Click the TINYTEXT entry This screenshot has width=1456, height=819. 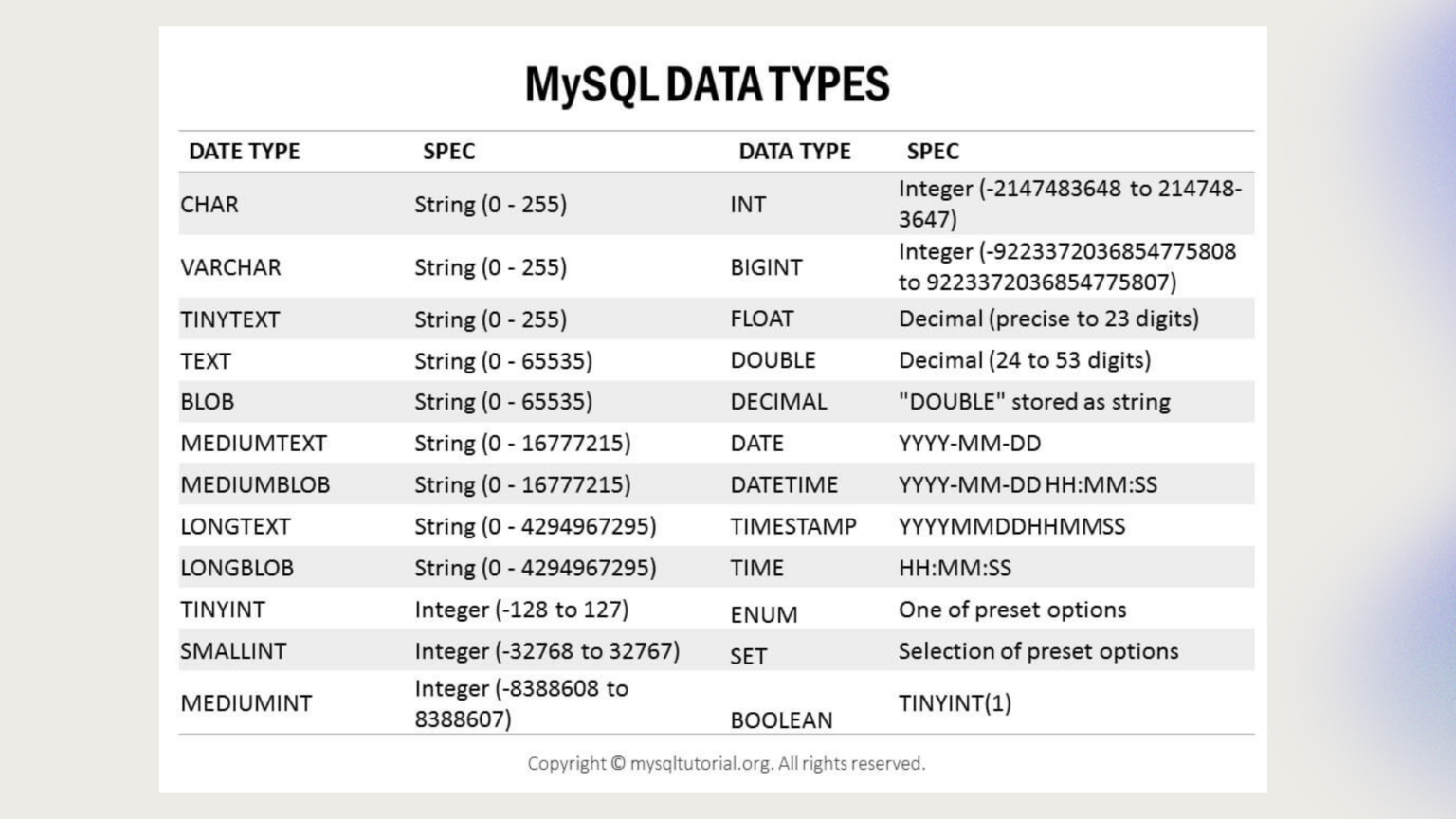pos(230,319)
